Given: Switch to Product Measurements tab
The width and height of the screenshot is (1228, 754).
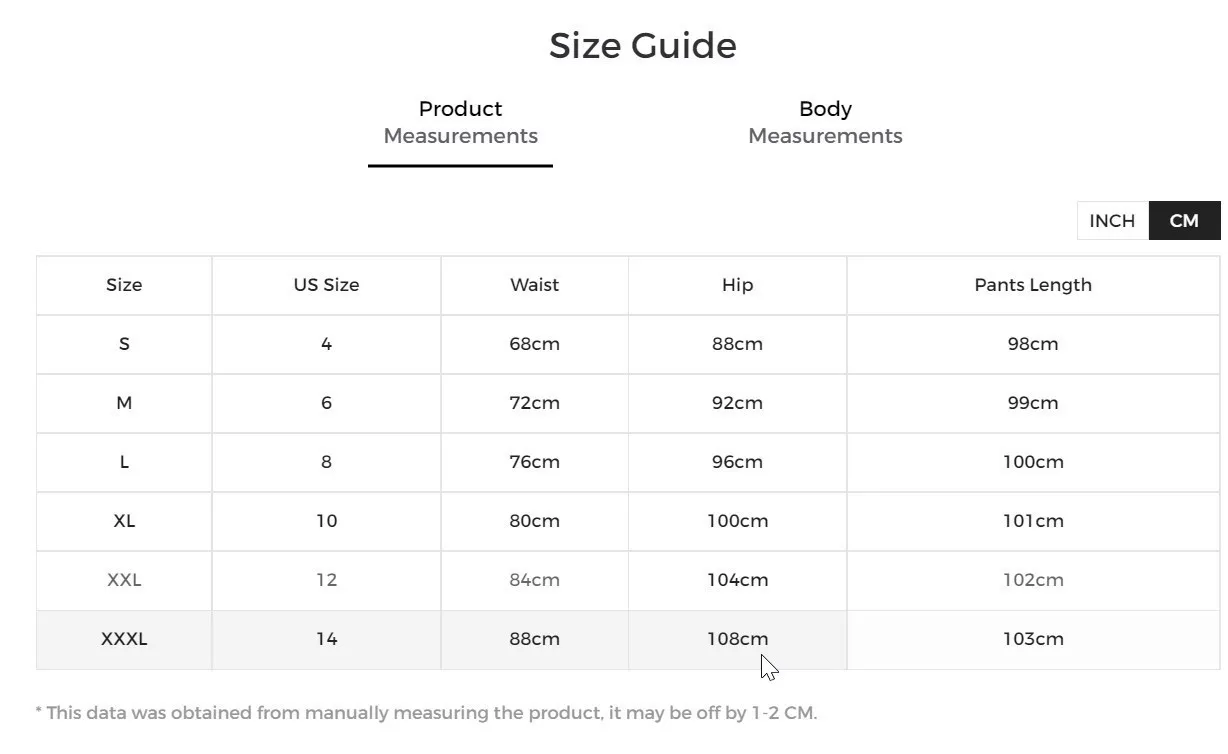Looking at the screenshot, I should click(460, 122).
